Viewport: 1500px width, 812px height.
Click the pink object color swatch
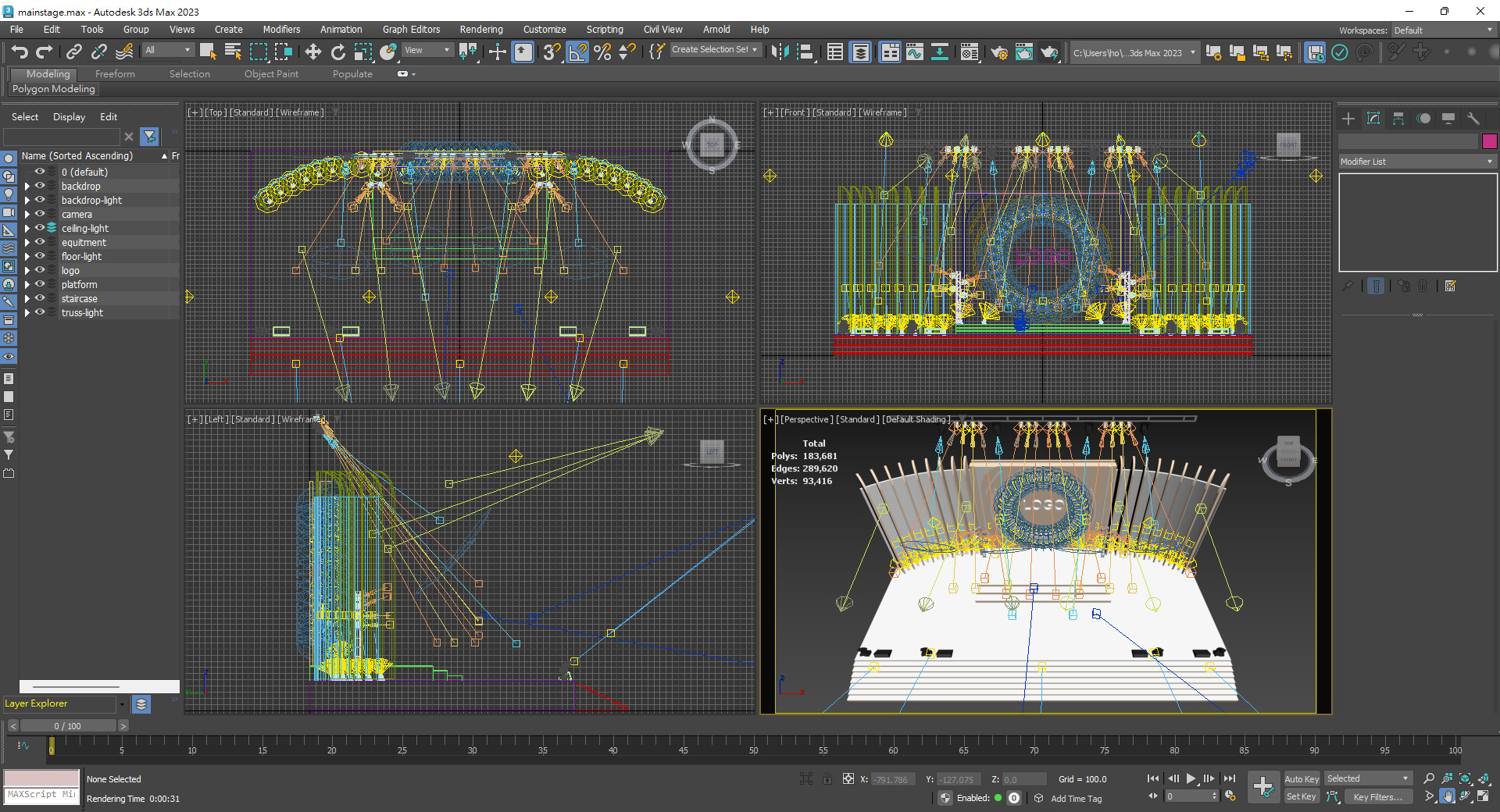point(1489,141)
